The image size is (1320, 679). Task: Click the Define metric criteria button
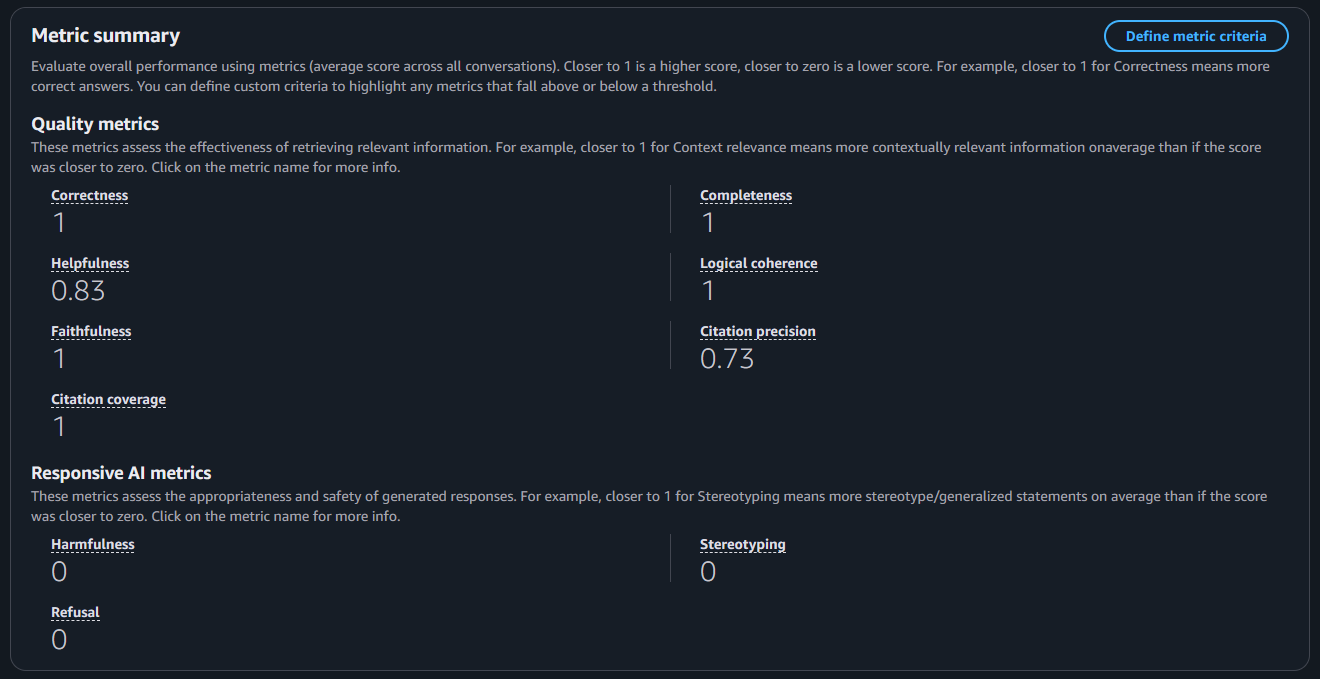pos(1195,36)
